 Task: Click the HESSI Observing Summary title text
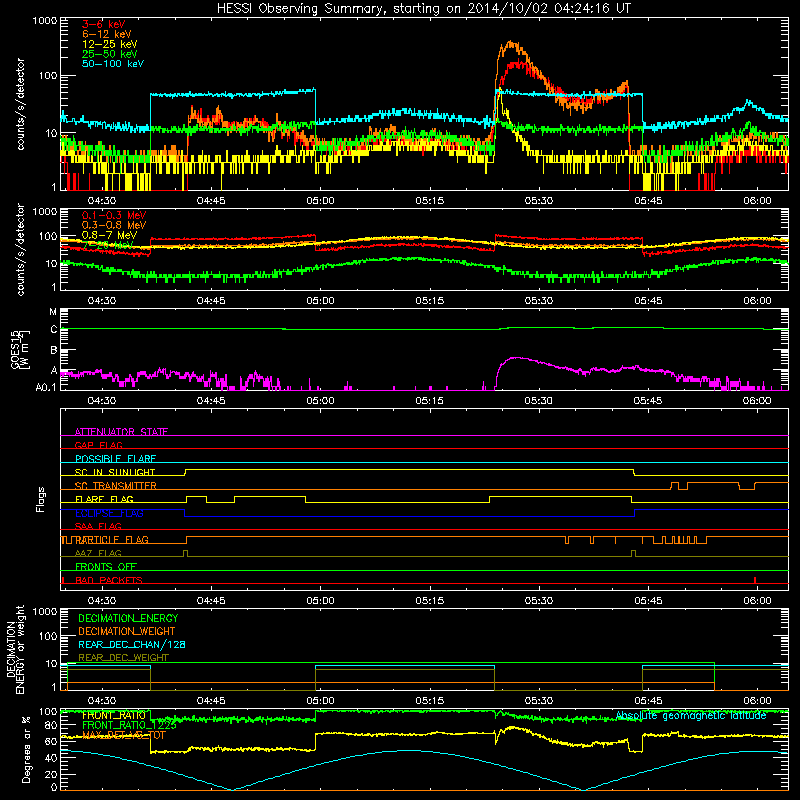point(423,9)
